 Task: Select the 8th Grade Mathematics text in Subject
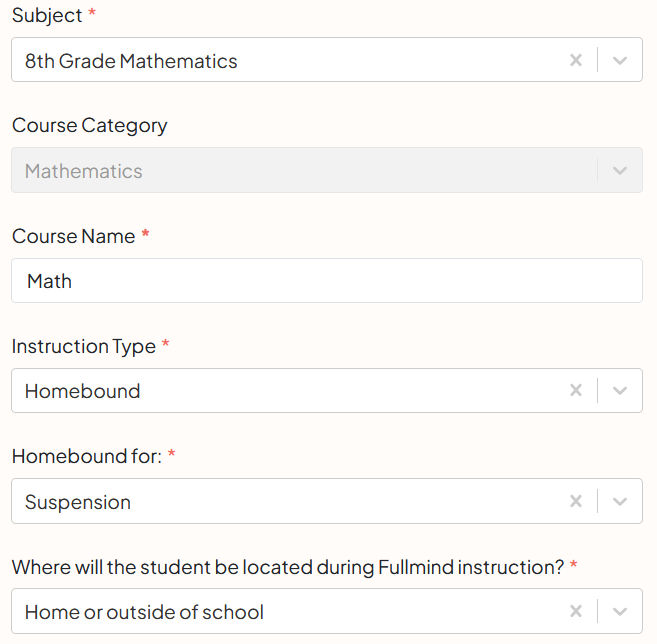[131, 61]
